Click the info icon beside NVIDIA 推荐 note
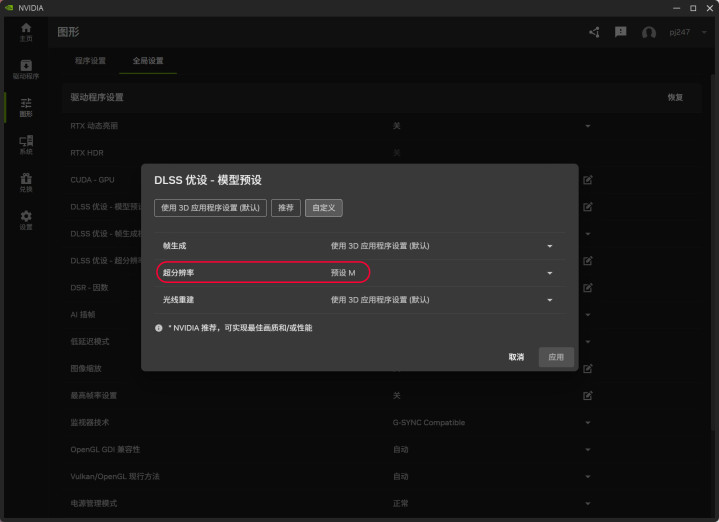 pyautogui.click(x=159, y=328)
